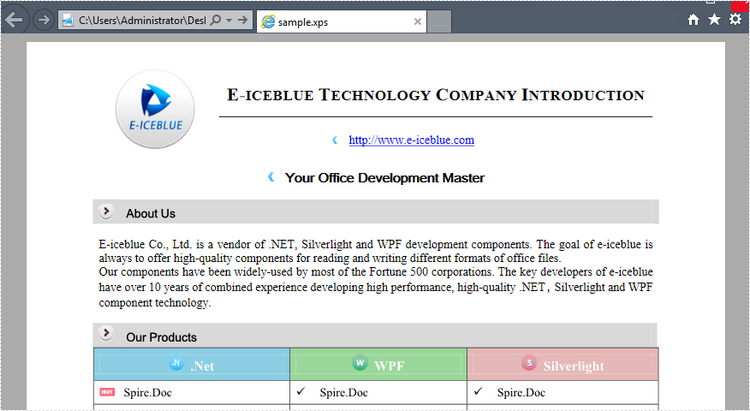
Task: Click the checkmark in WPF Spire.Doc row
Action: 300,391
